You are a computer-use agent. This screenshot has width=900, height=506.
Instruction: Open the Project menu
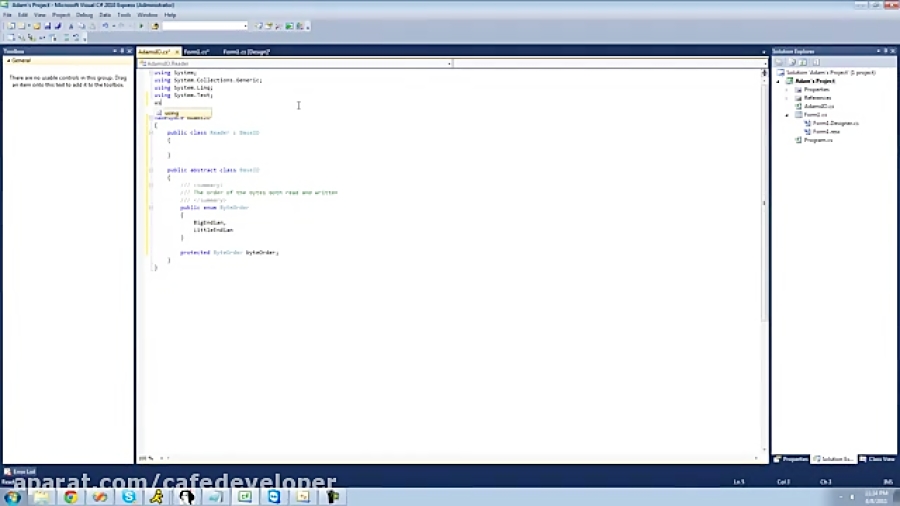coord(61,15)
